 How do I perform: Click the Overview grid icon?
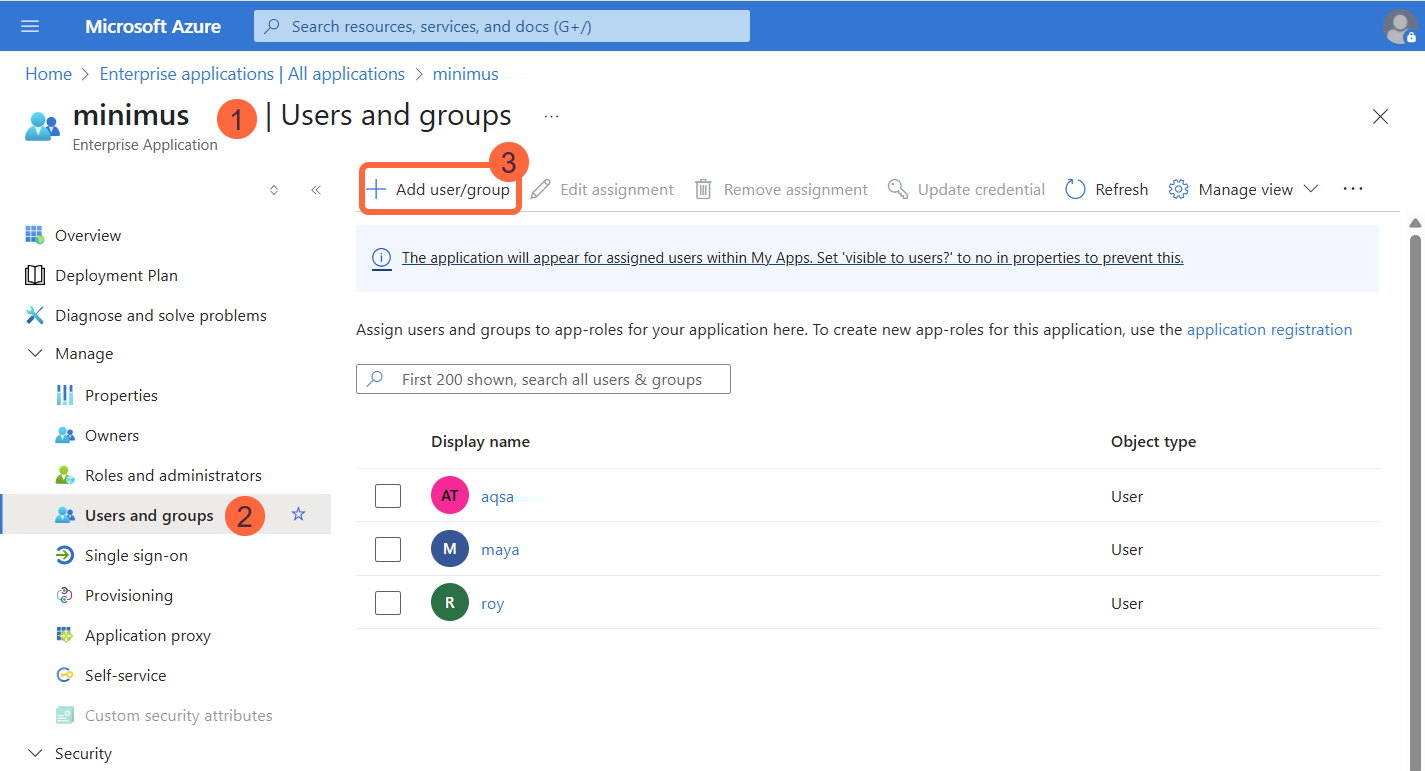pyautogui.click(x=35, y=235)
